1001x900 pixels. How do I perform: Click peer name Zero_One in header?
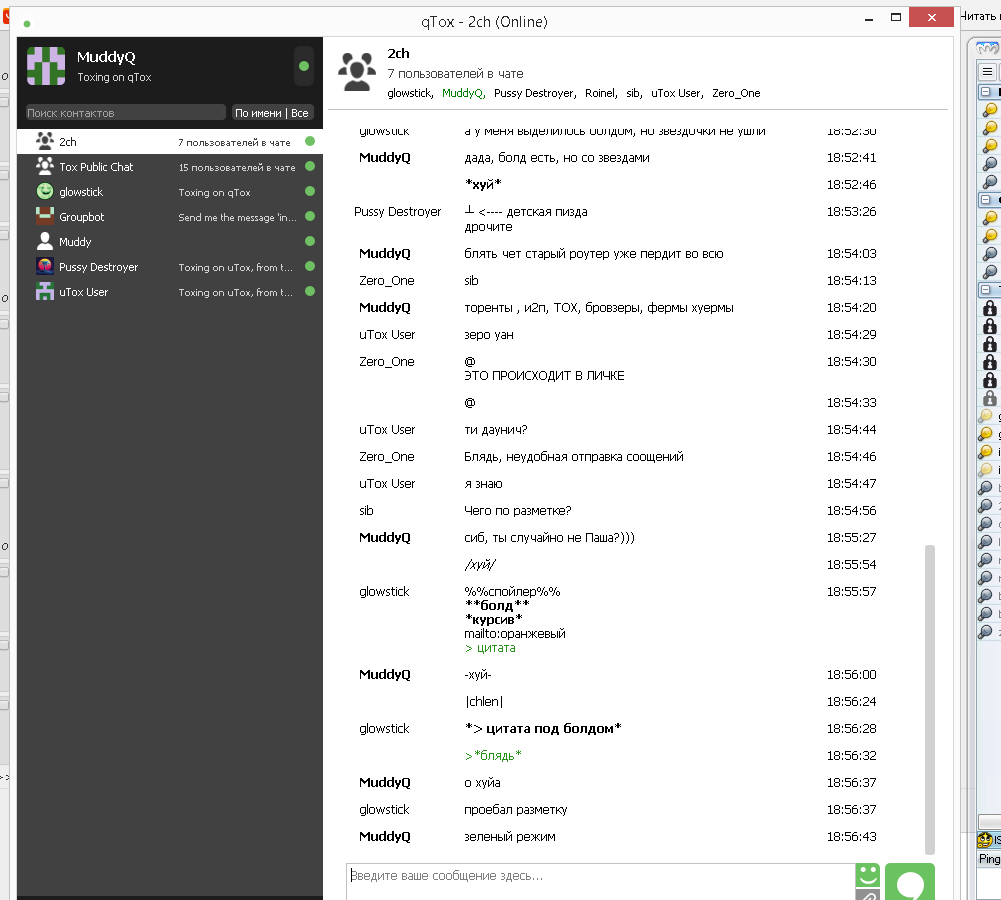(736, 93)
